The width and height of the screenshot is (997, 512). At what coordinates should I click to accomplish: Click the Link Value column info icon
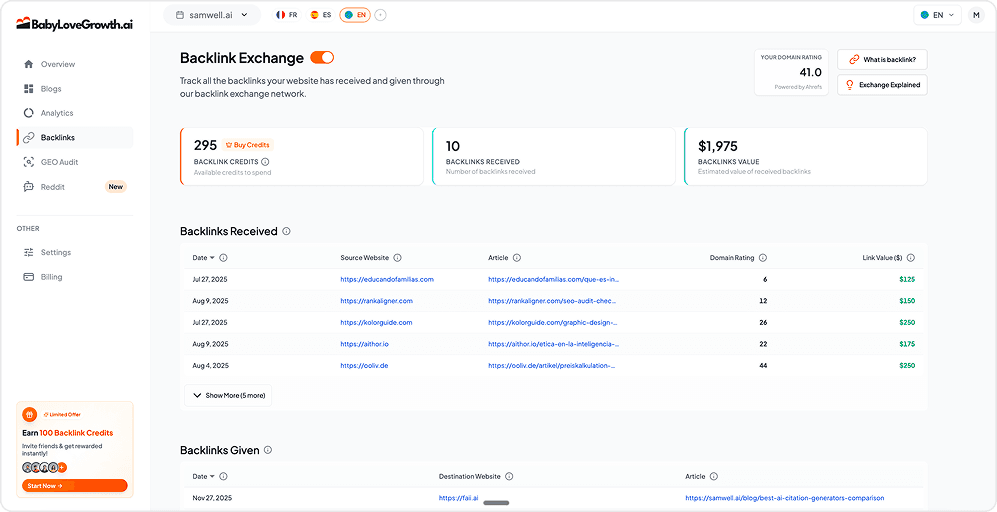pos(910,258)
